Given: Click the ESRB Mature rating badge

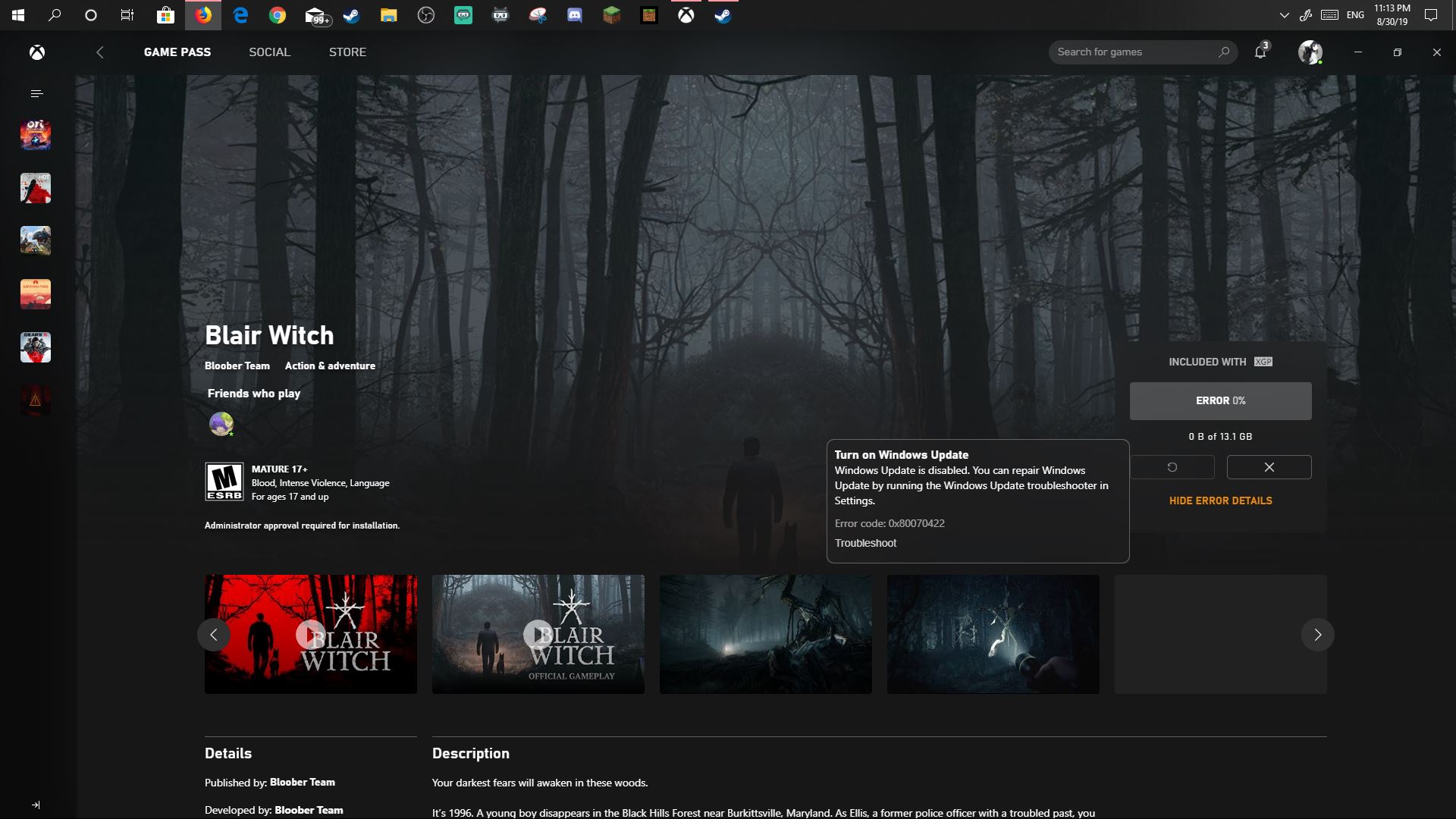Looking at the screenshot, I should tap(224, 482).
